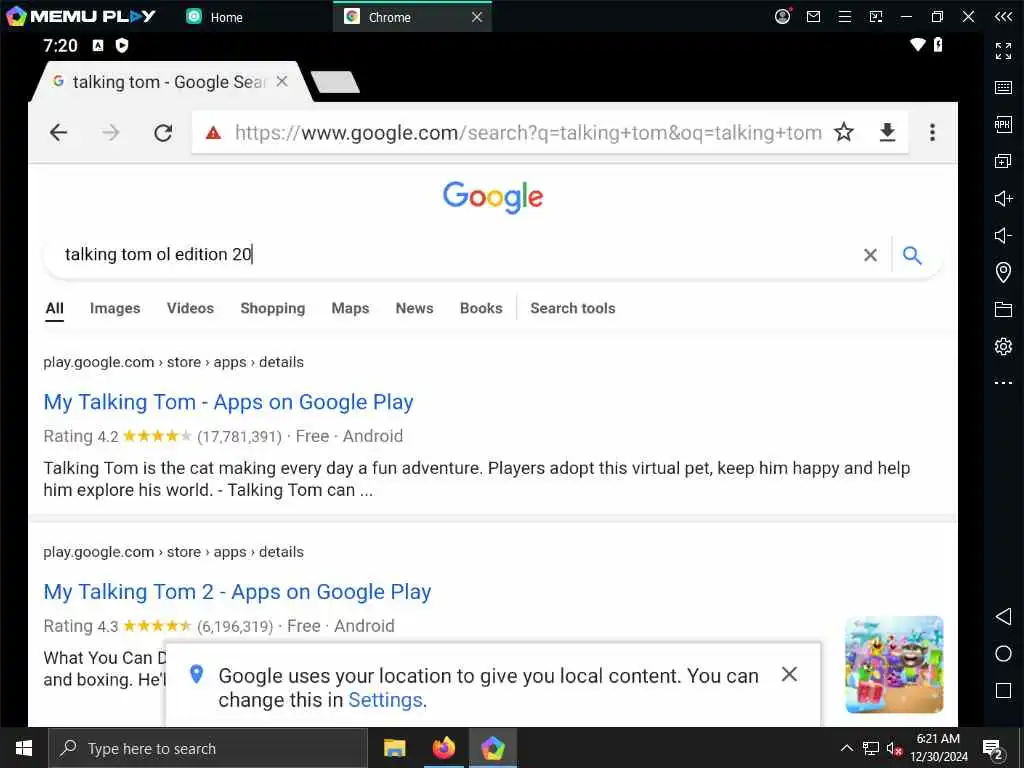
Task: Open MEmu keyboard mapping icon
Action: click(x=1003, y=88)
